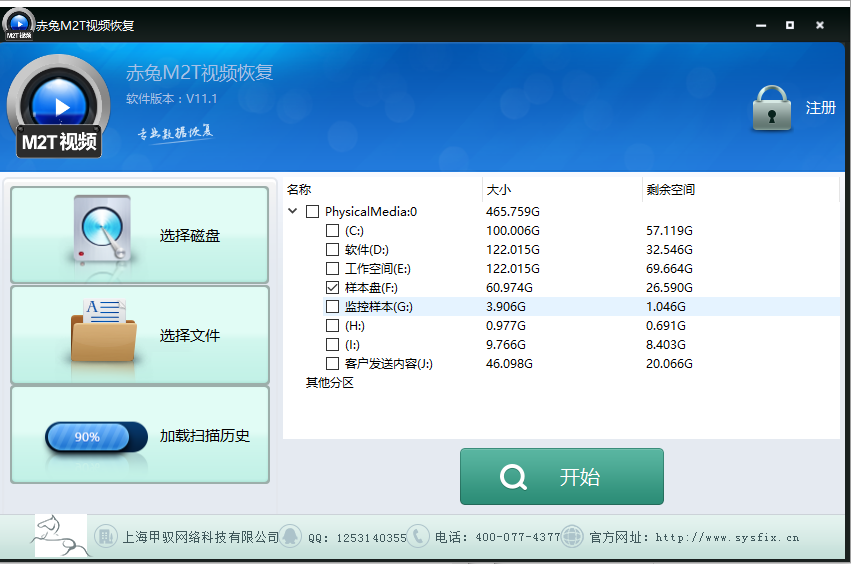Click the 465.759G size value
This screenshot has width=851, height=564.
click(x=512, y=212)
